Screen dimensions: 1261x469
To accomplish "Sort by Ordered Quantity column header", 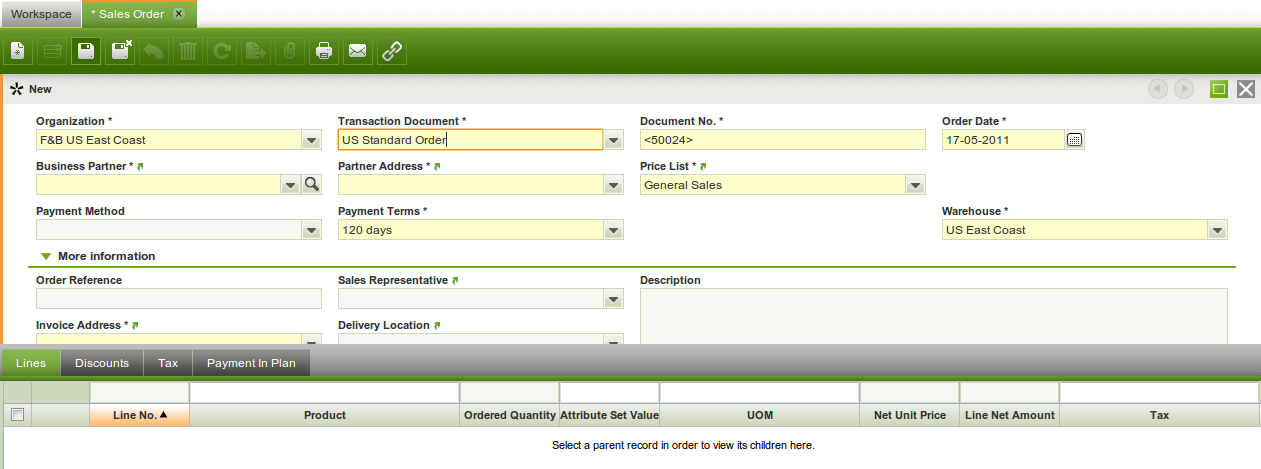I will 510,415.
